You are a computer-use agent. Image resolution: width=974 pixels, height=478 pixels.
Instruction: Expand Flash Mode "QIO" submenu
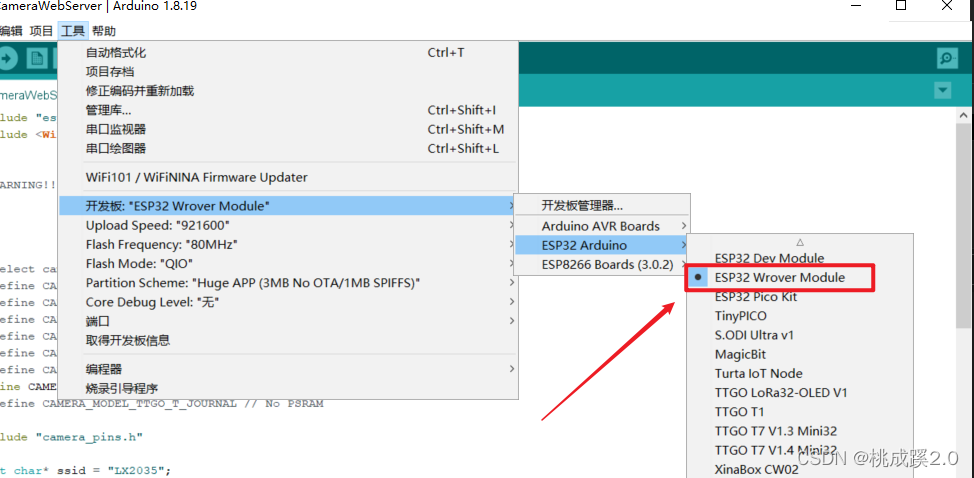288,264
